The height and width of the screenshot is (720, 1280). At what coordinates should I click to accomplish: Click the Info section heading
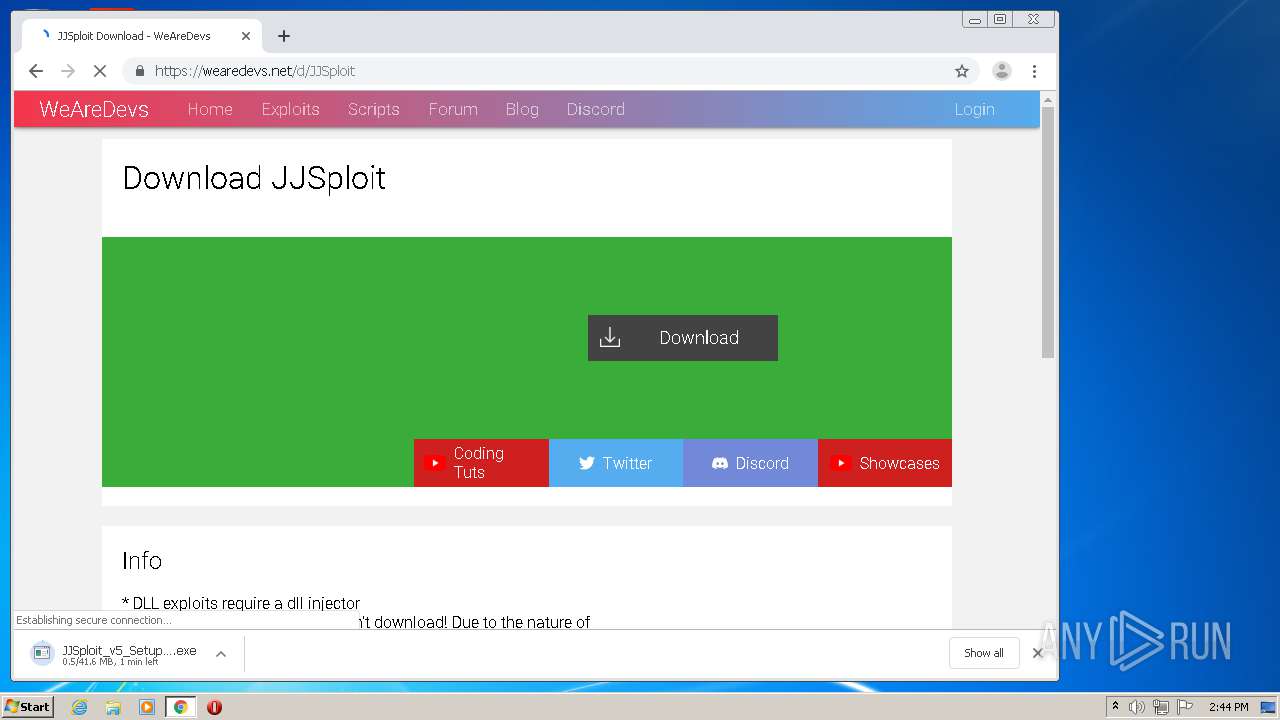tap(142, 561)
